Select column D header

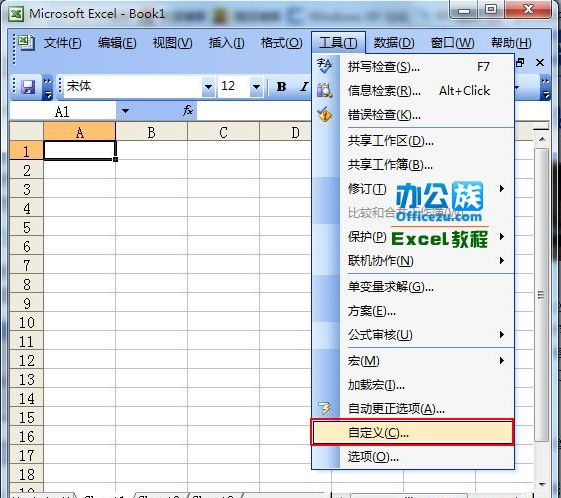pos(286,132)
